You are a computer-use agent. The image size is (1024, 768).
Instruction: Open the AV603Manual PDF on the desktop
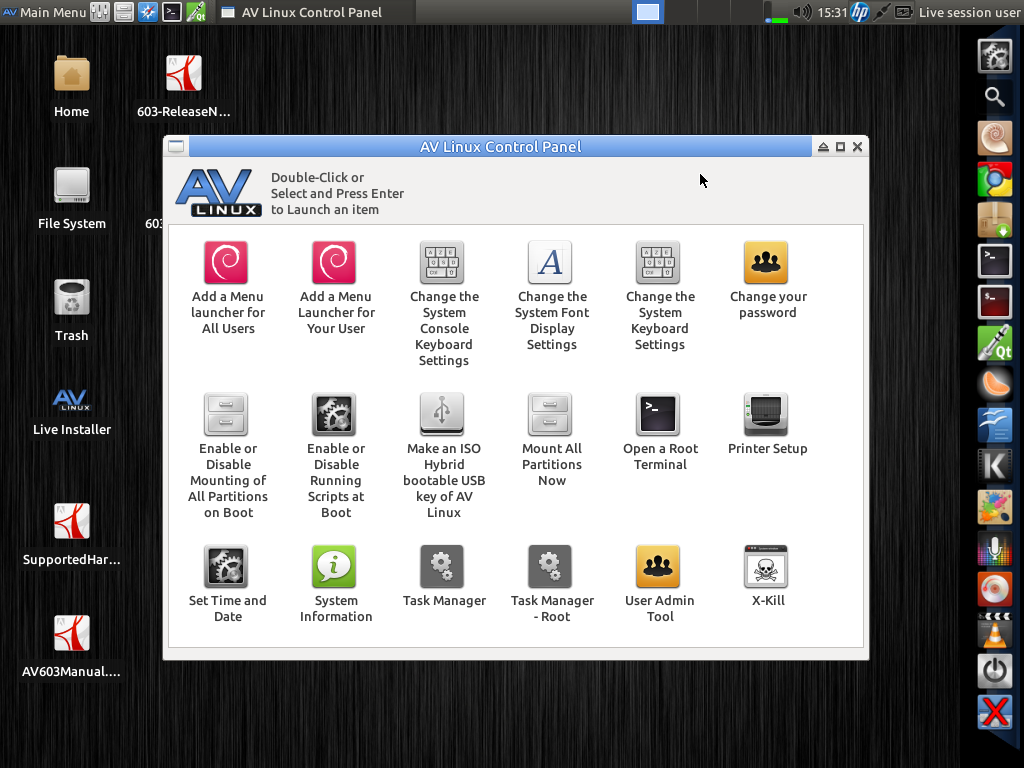71,633
